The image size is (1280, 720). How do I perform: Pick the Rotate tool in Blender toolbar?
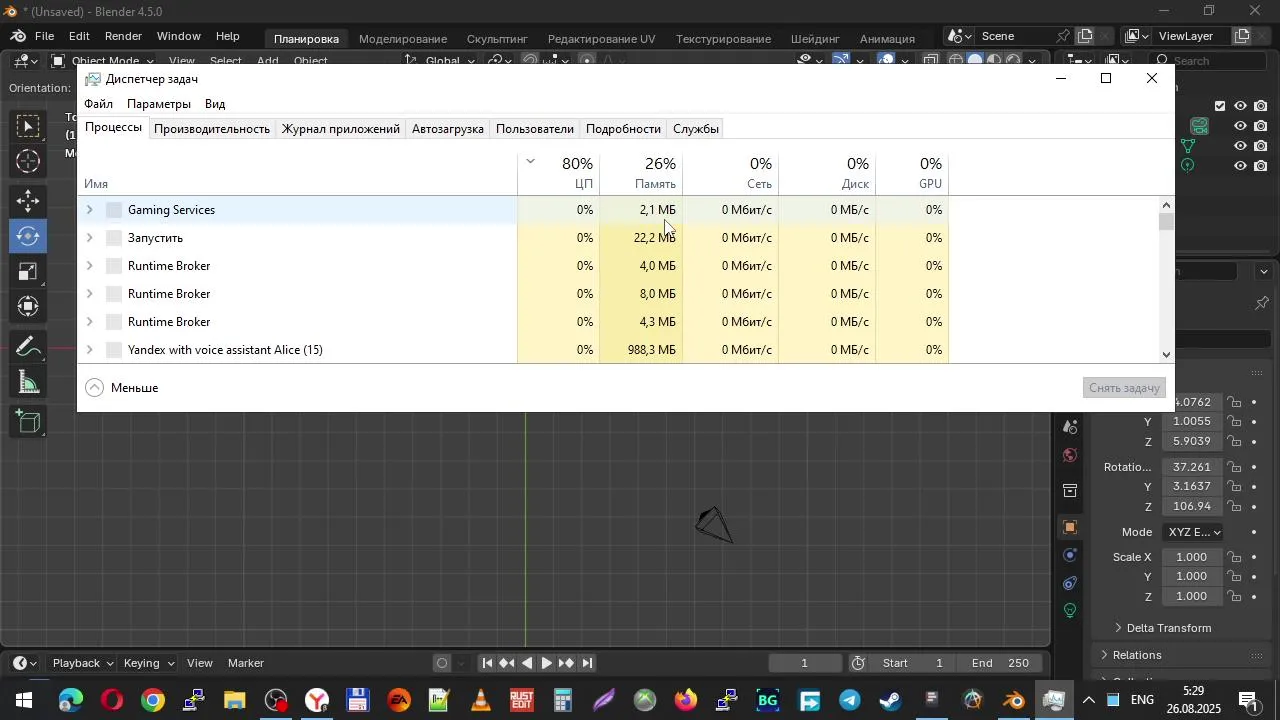point(29,236)
